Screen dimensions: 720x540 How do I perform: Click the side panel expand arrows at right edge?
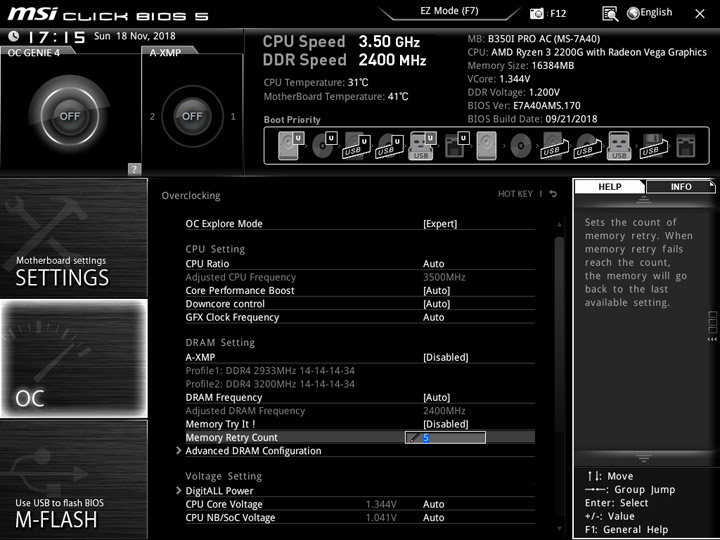[712, 339]
